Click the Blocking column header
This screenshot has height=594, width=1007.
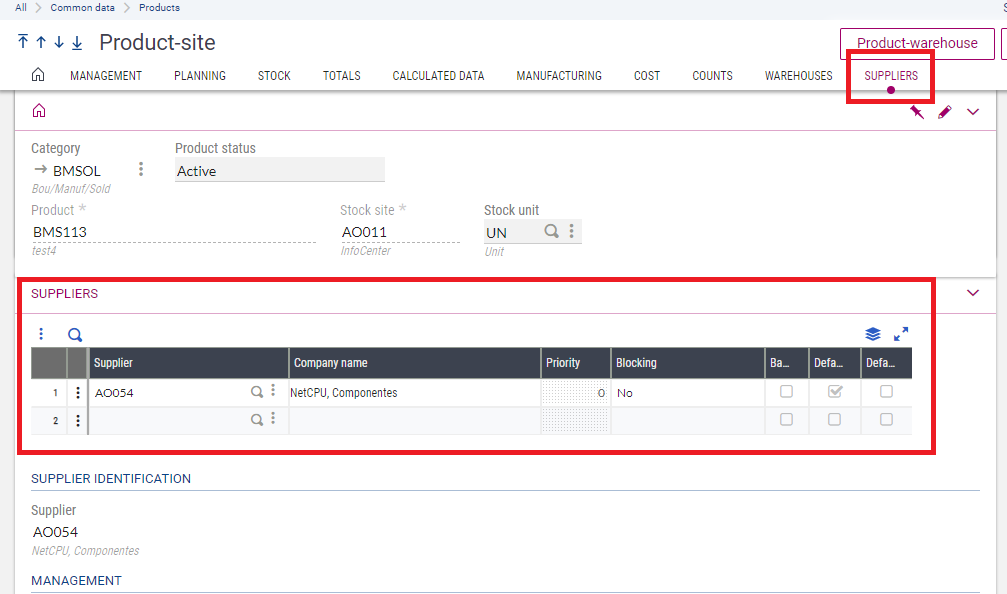(x=688, y=363)
